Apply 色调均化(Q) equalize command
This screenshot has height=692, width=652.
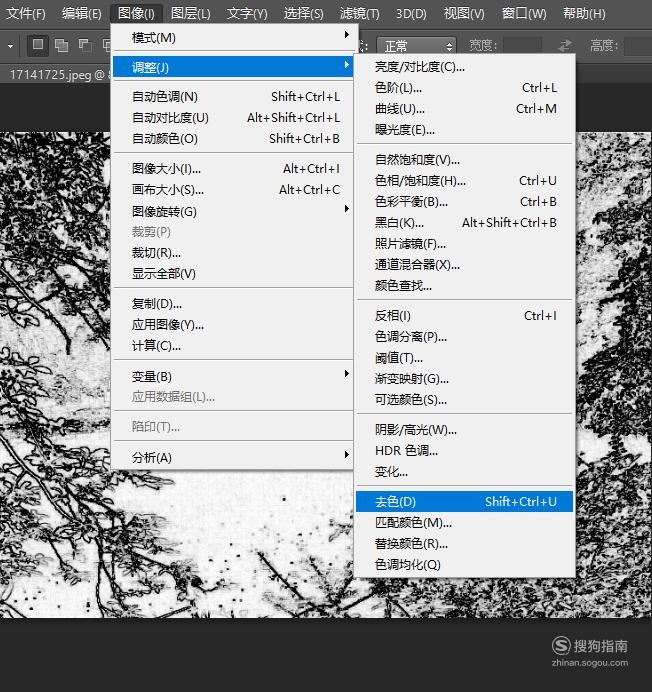point(464,564)
